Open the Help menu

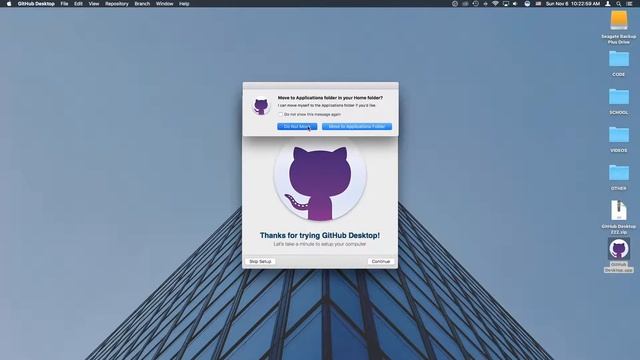click(x=184, y=4)
